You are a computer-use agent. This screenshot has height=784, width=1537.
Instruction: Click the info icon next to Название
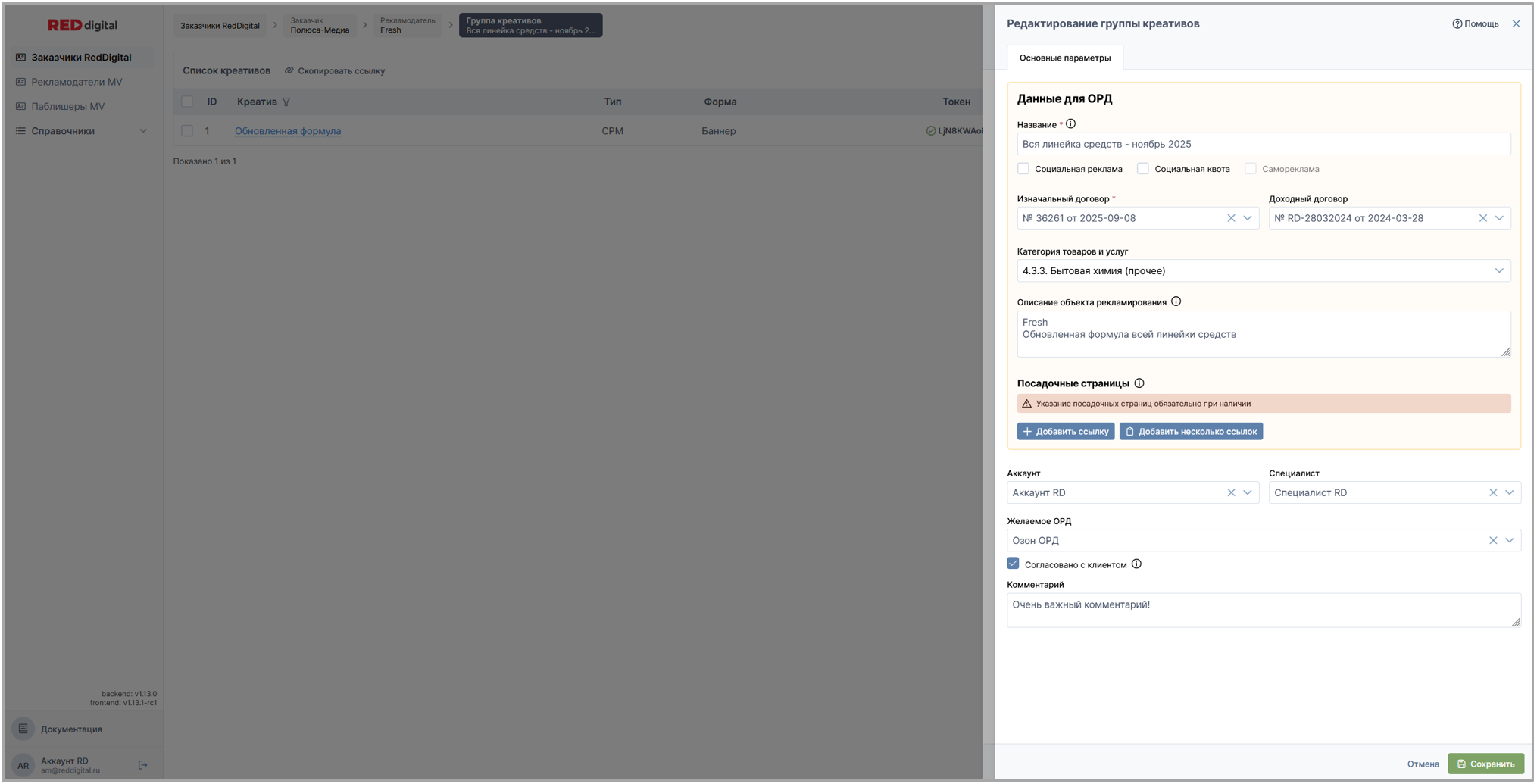pyautogui.click(x=1070, y=124)
